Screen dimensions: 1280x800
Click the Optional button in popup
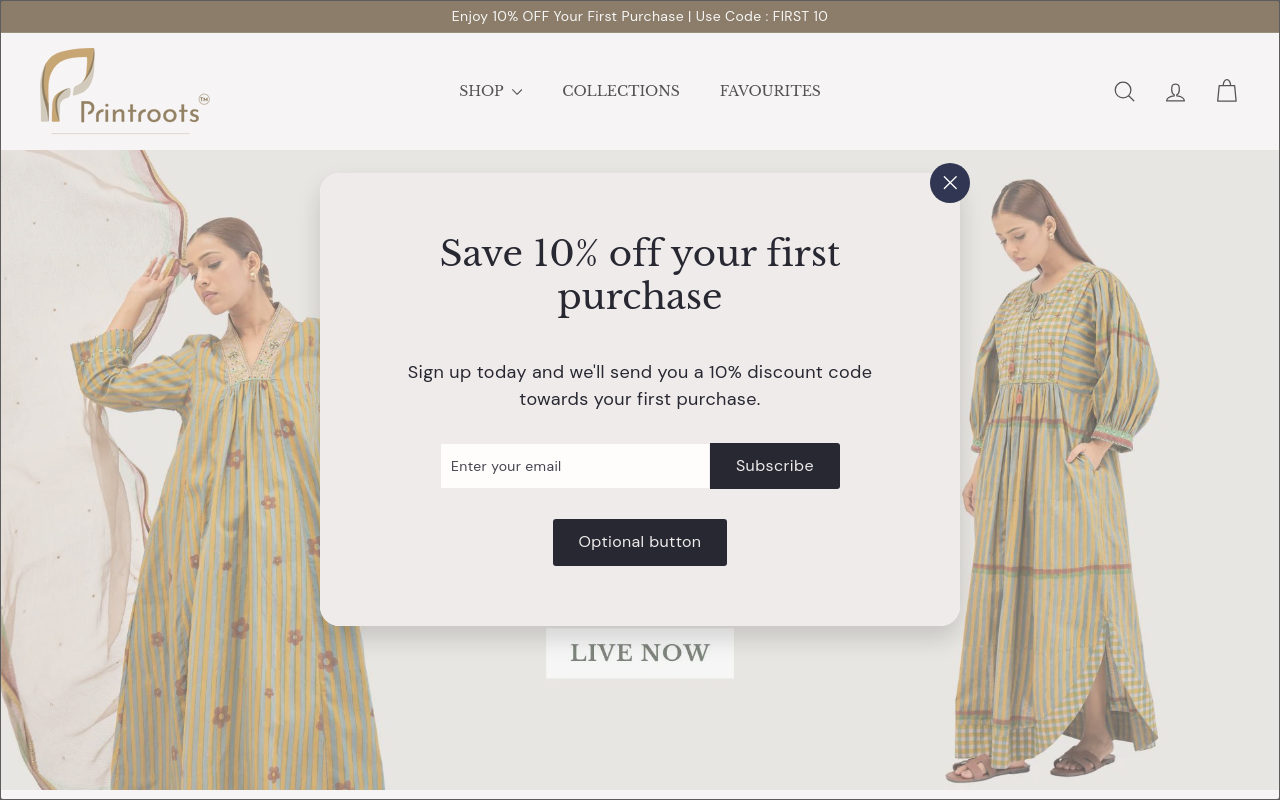pyautogui.click(x=640, y=542)
